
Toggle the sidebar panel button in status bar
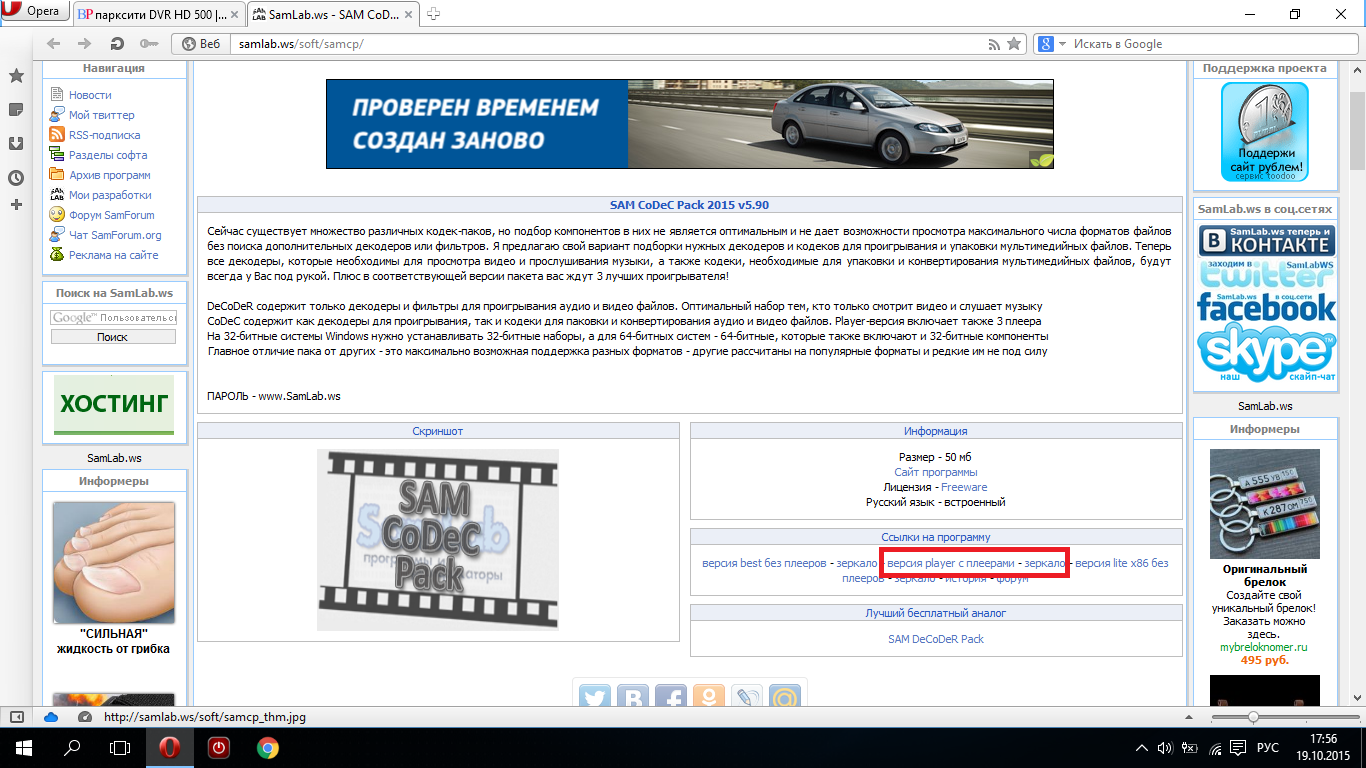pyautogui.click(x=16, y=717)
